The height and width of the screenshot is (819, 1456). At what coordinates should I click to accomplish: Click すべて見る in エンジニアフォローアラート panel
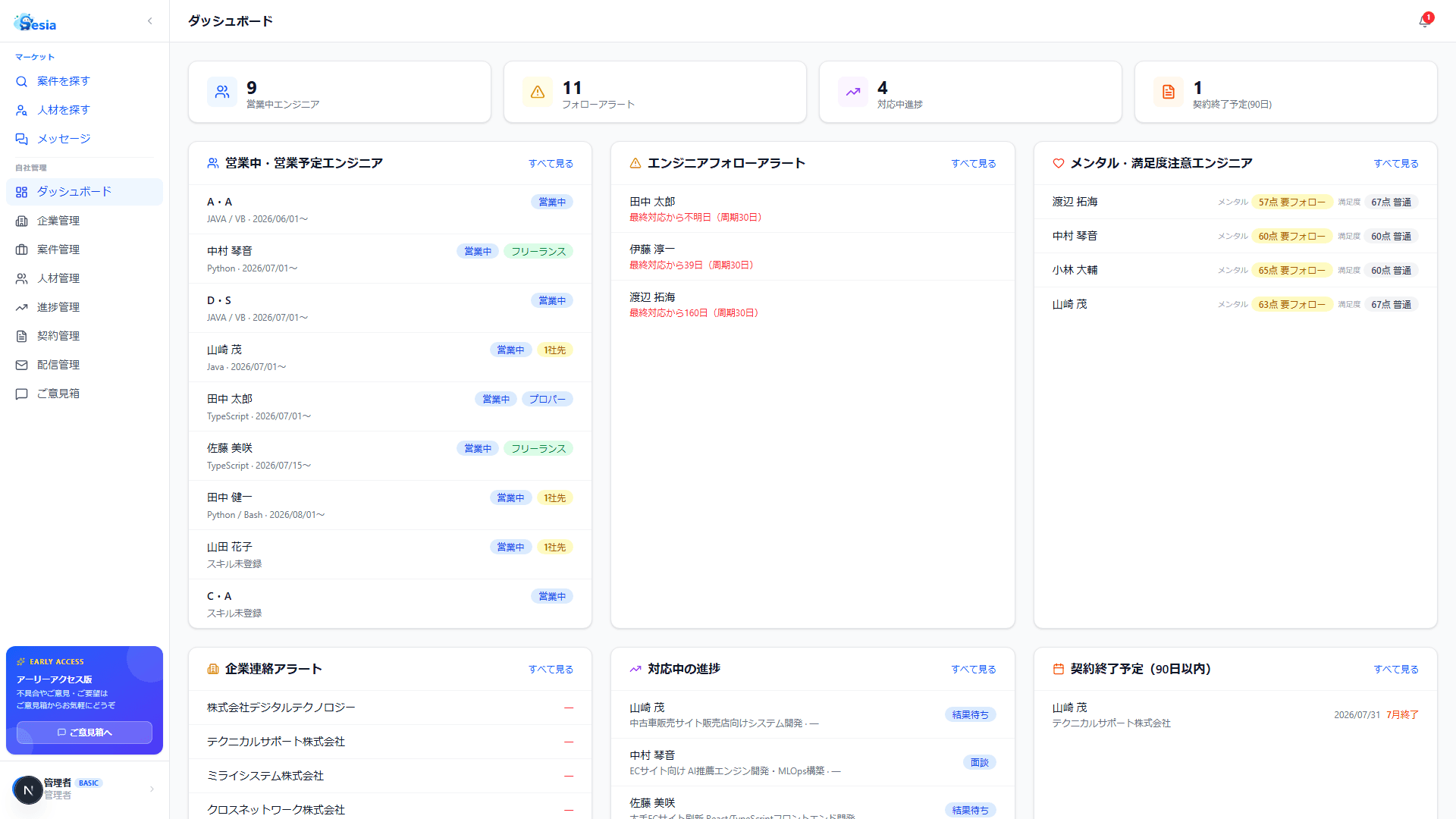(x=974, y=164)
